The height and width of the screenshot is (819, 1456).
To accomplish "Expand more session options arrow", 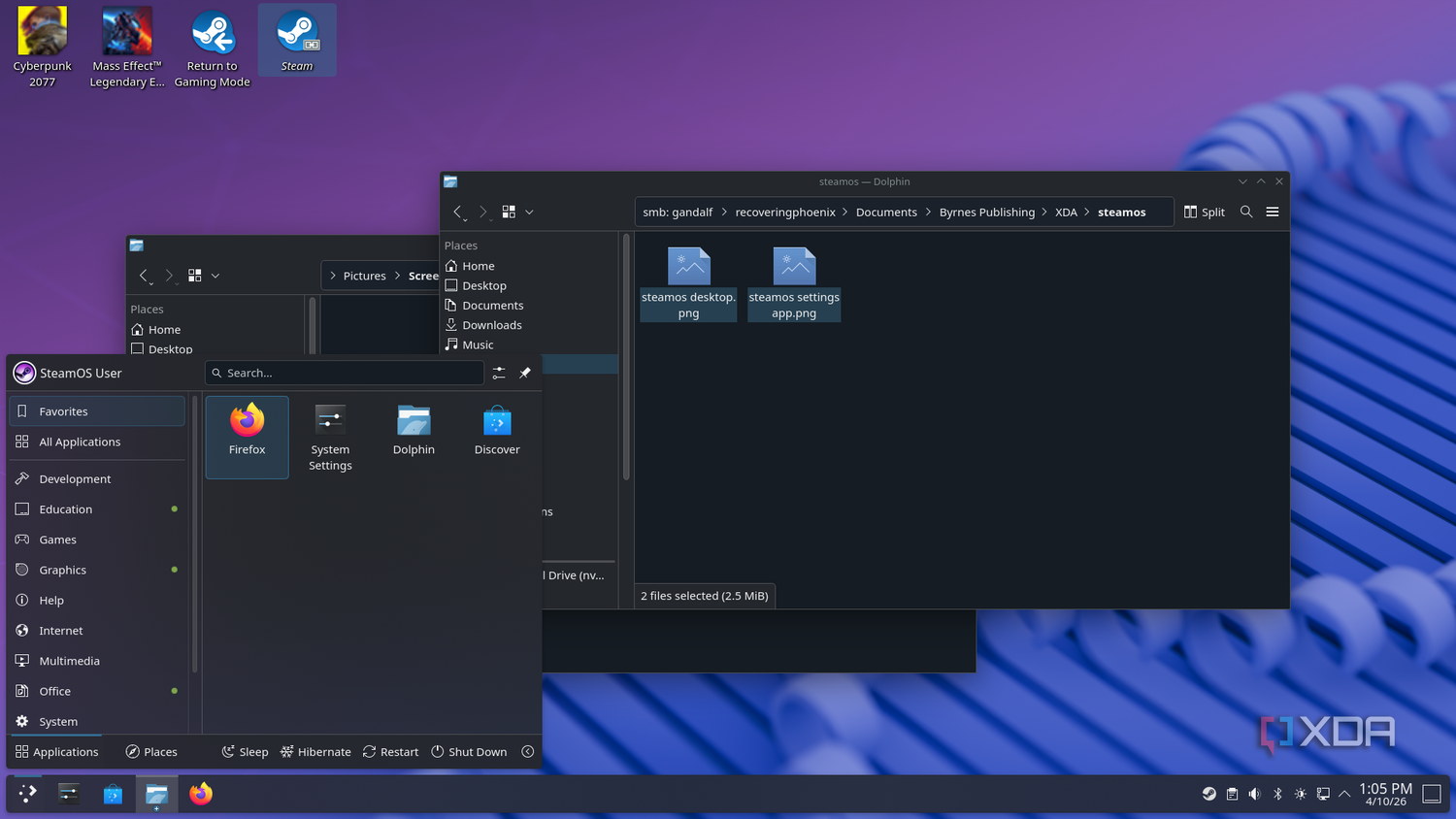I will pyautogui.click(x=528, y=752).
